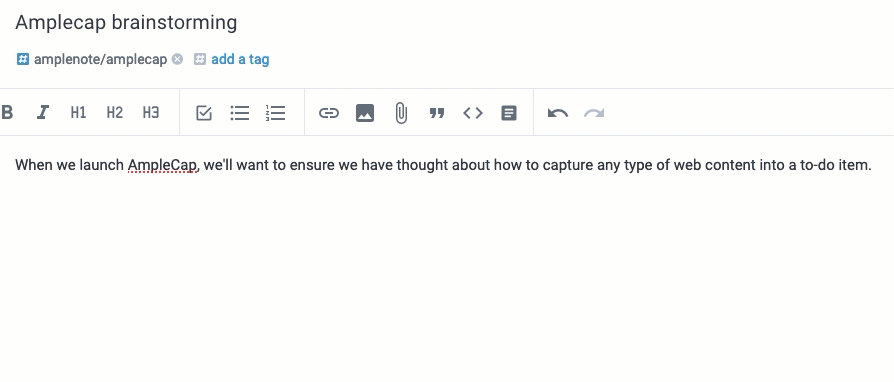Insert a checkbox task item
894x382 pixels.
click(204, 113)
